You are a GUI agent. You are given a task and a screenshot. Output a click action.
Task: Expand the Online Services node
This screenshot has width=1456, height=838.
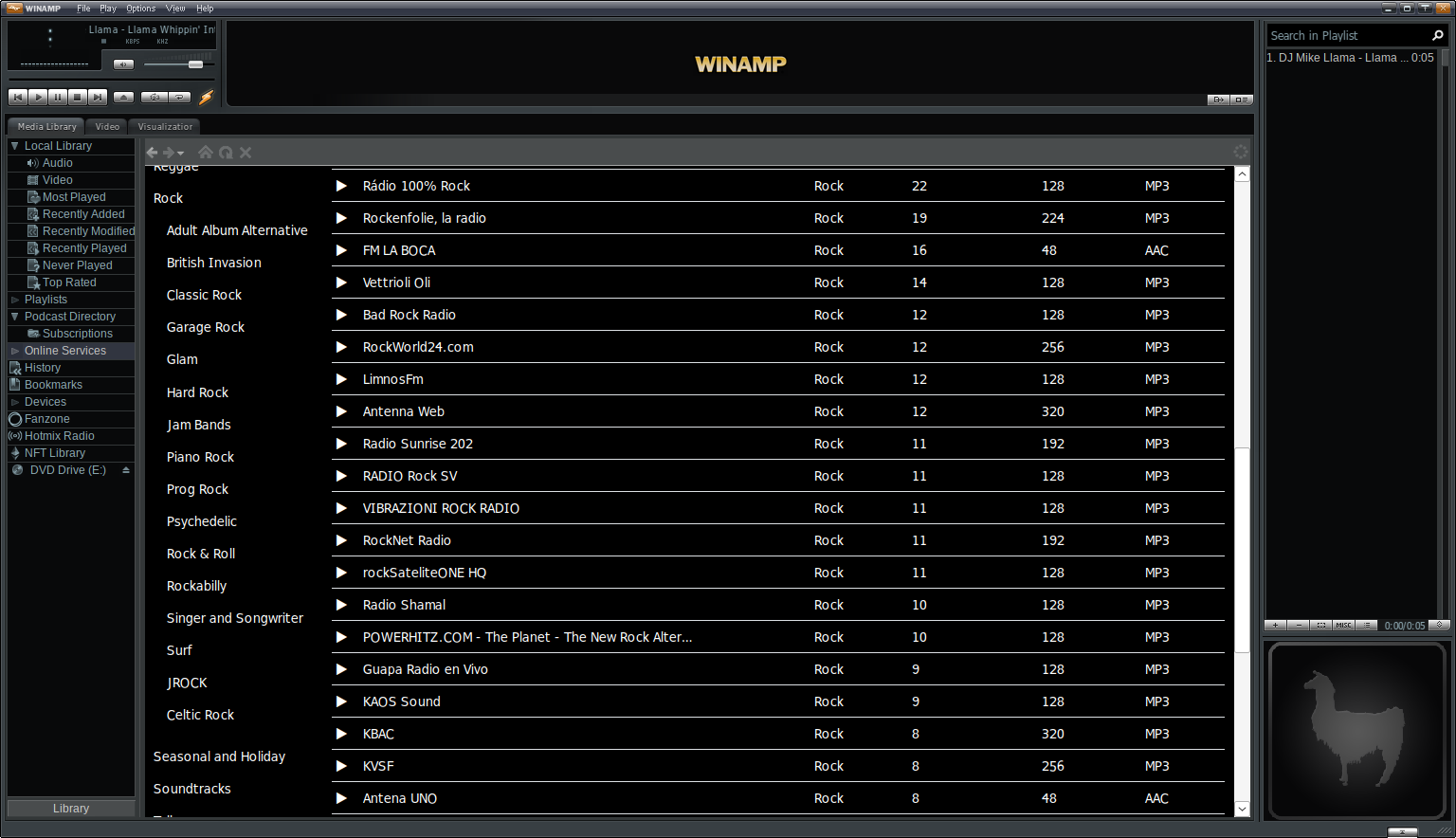(x=14, y=351)
